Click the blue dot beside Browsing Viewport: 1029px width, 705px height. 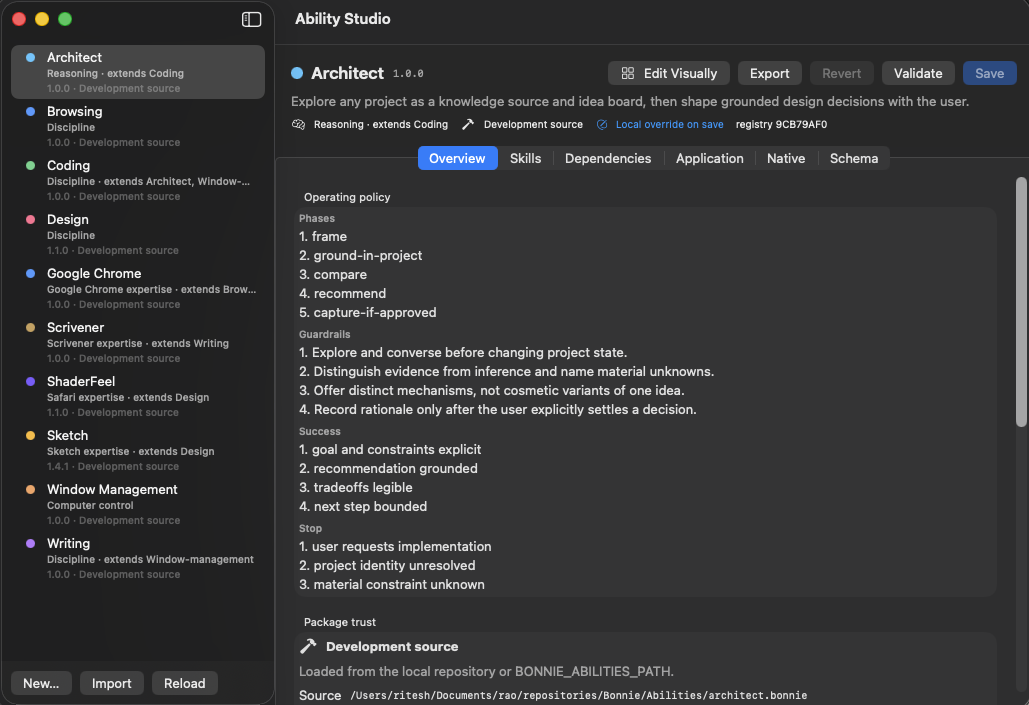[x=30, y=112]
